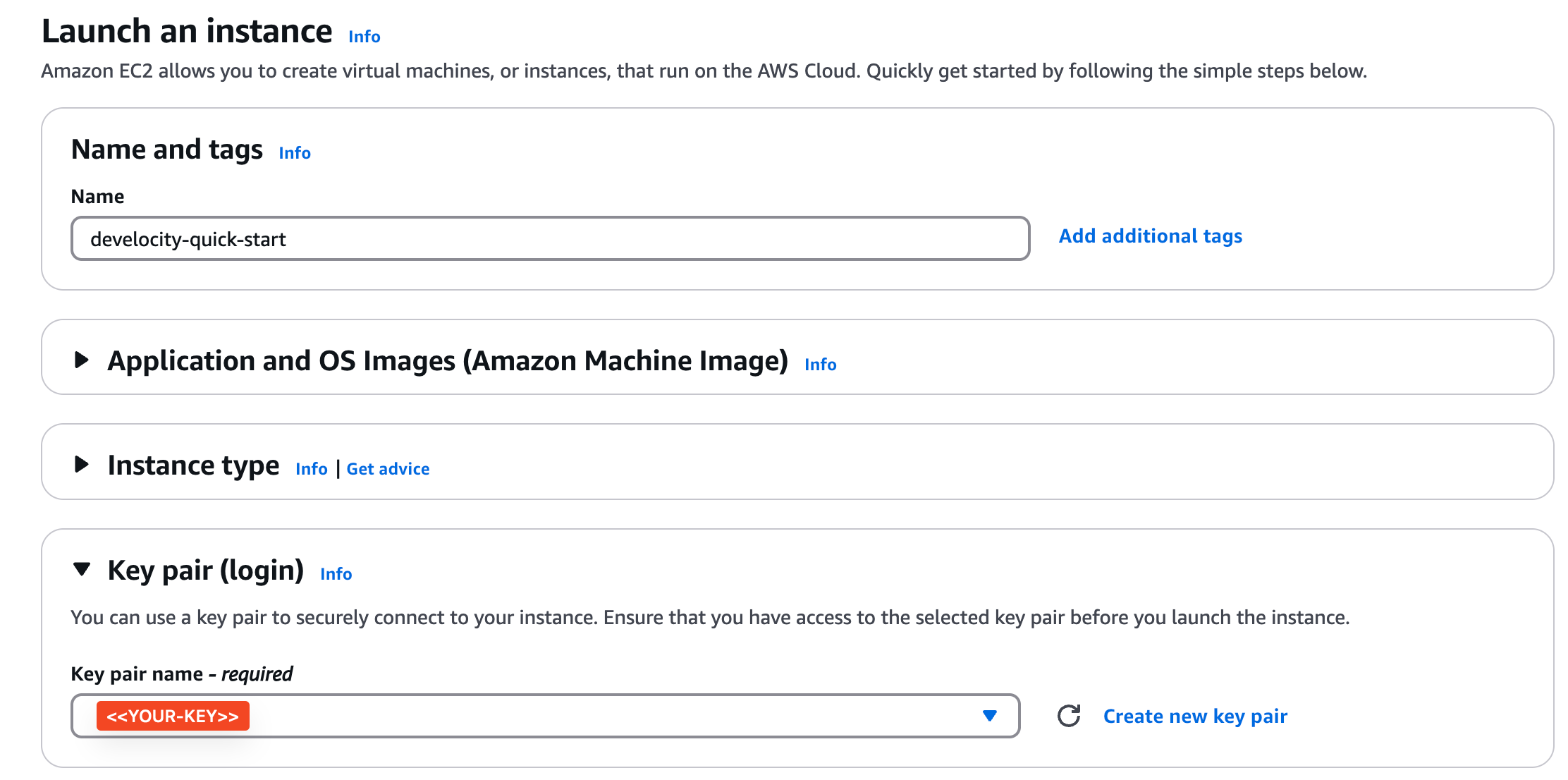Click Add additional tags
This screenshot has height=780, width=1568.
click(x=1150, y=236)
